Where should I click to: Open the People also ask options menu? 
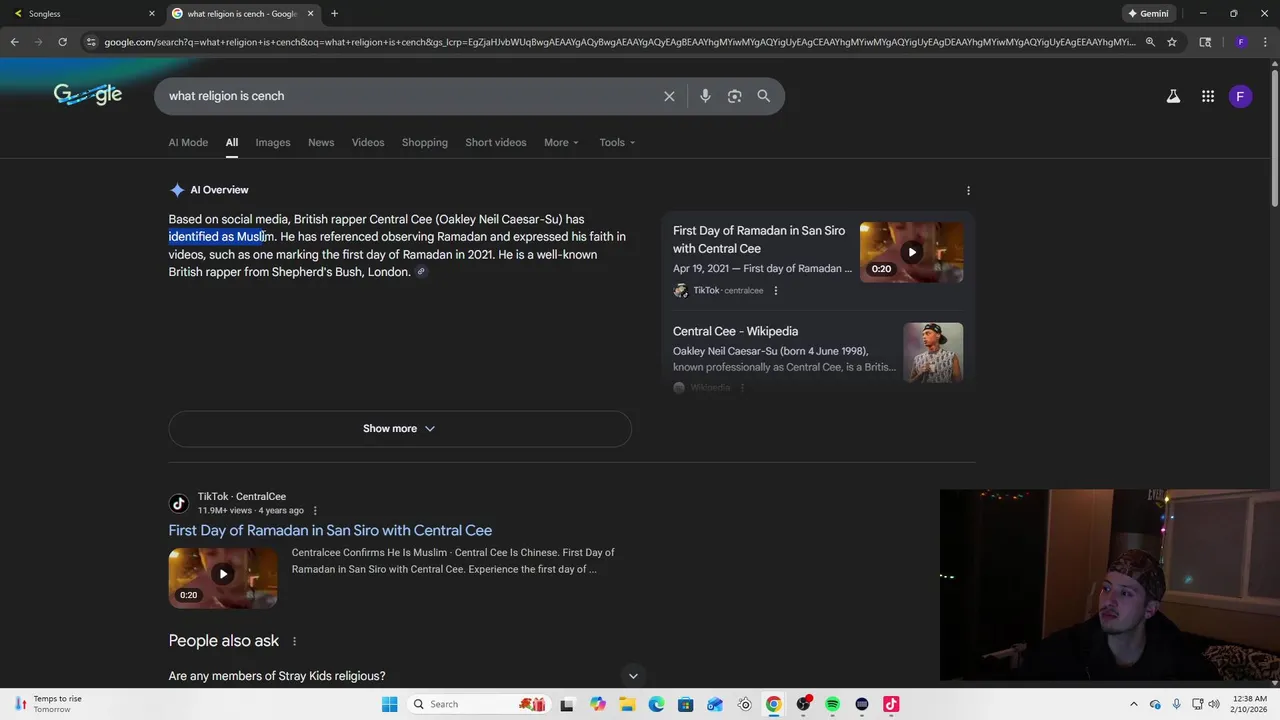(294, 641)
